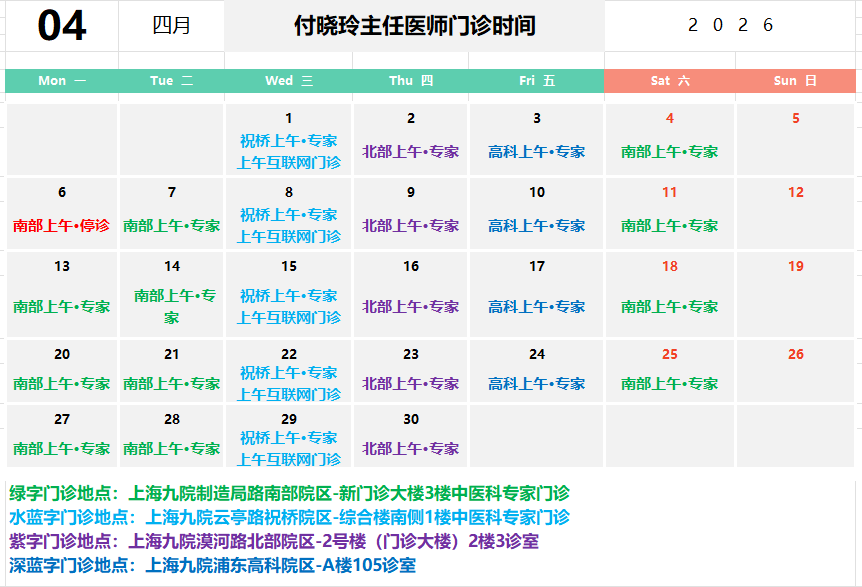Image resolution: width=862 pixels, height=587 pixels.
Task: Select the red 南部上午•停诊 entry
Action: pyautogui.click(x=62, y=226)
